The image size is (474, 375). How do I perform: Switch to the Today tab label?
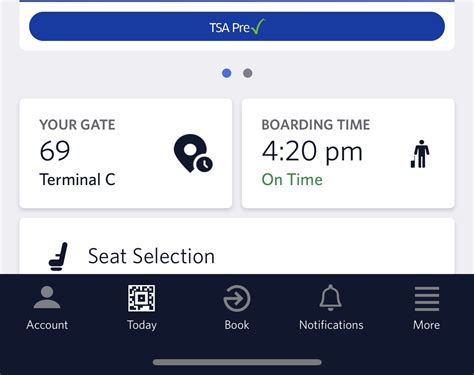point(142,325)
